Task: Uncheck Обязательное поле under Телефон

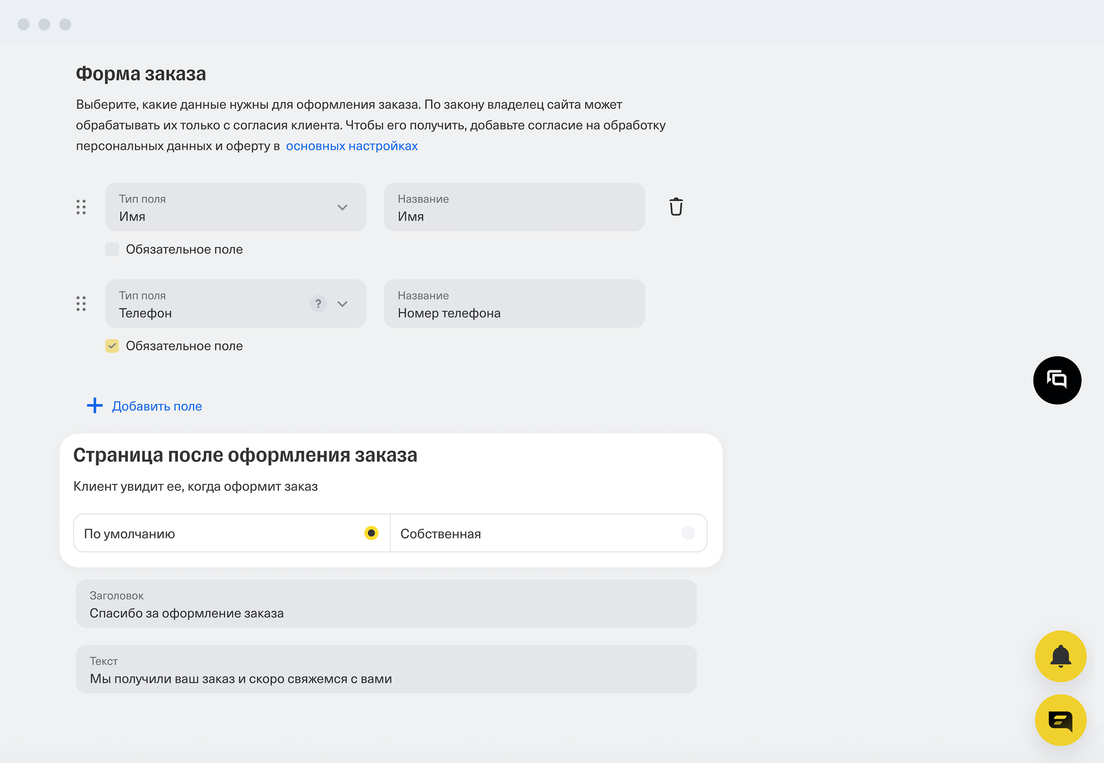Action: coord(112,346)
